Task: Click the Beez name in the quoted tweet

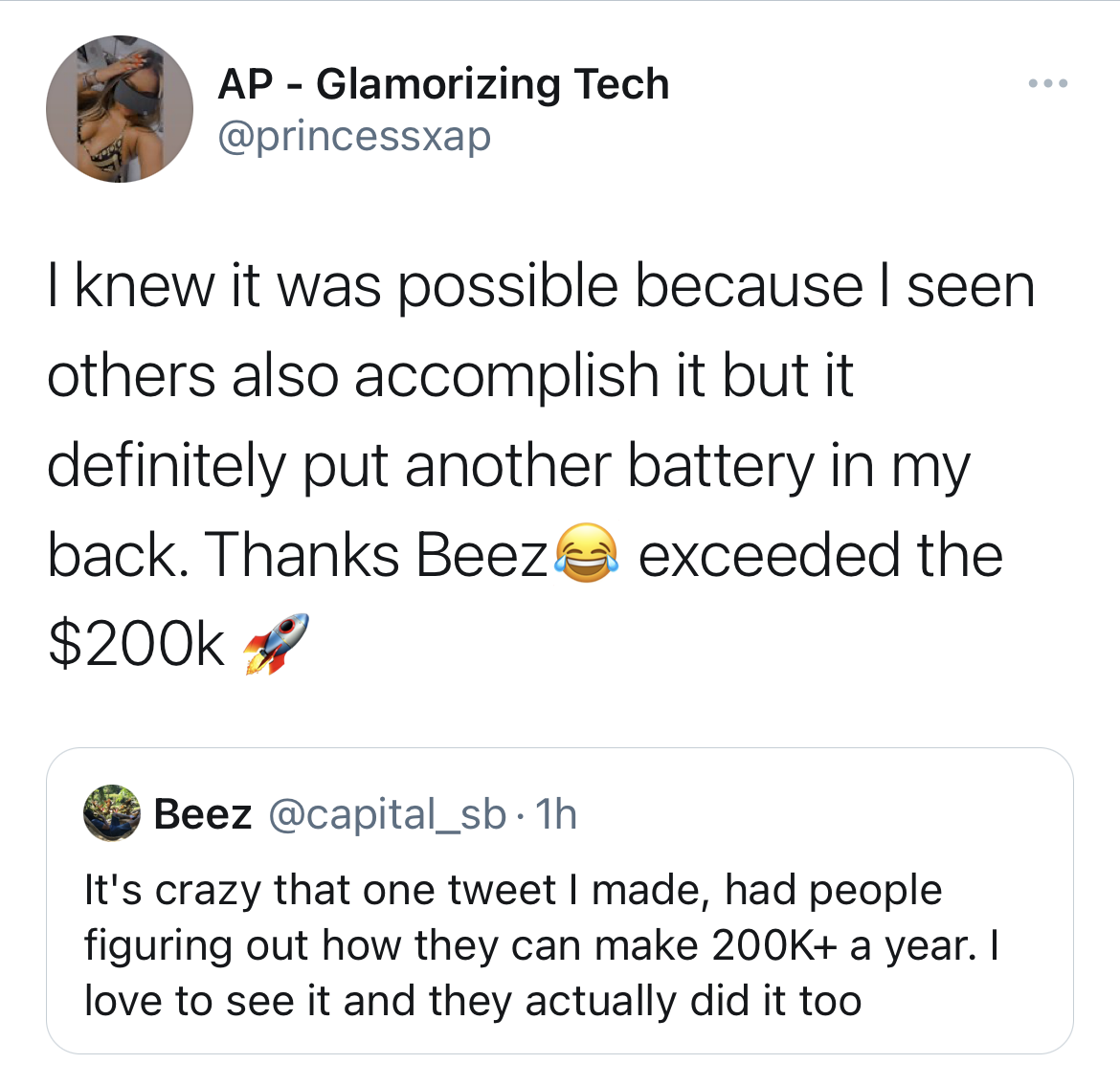Action: click(x=203, y=814)
